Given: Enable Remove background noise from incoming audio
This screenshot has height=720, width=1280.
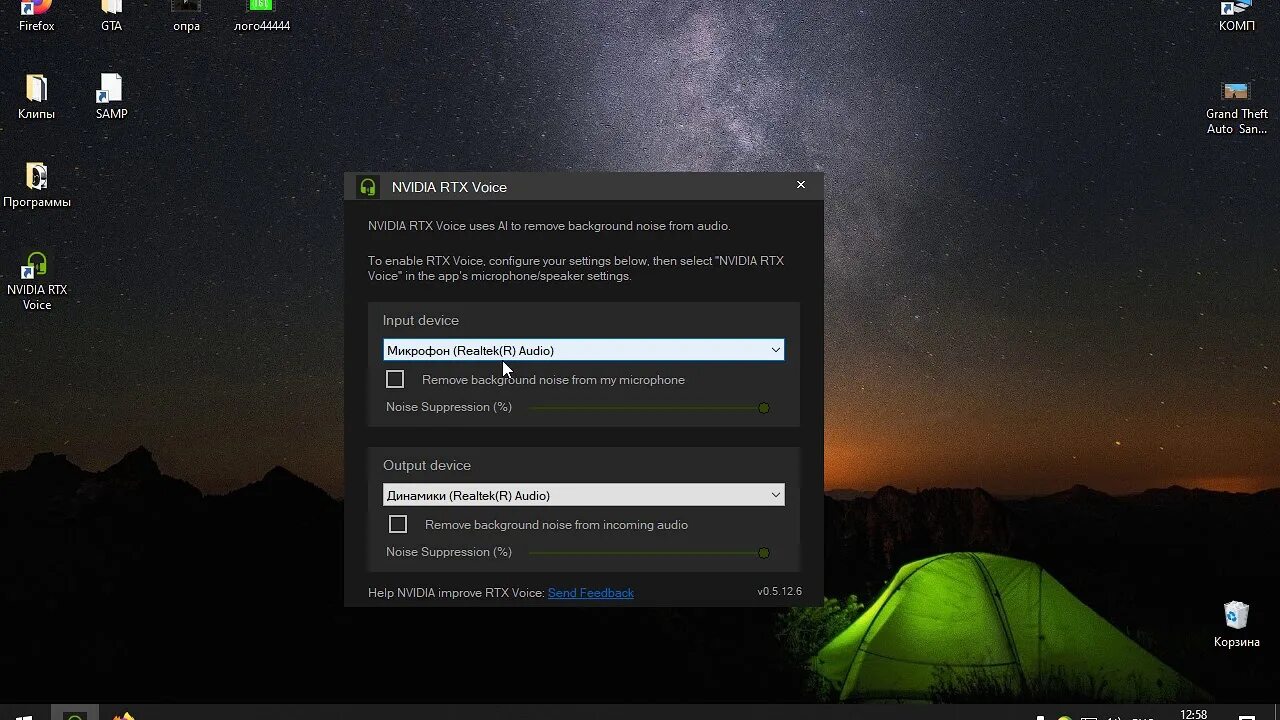Looking at the screenshot, I should 398,524.
